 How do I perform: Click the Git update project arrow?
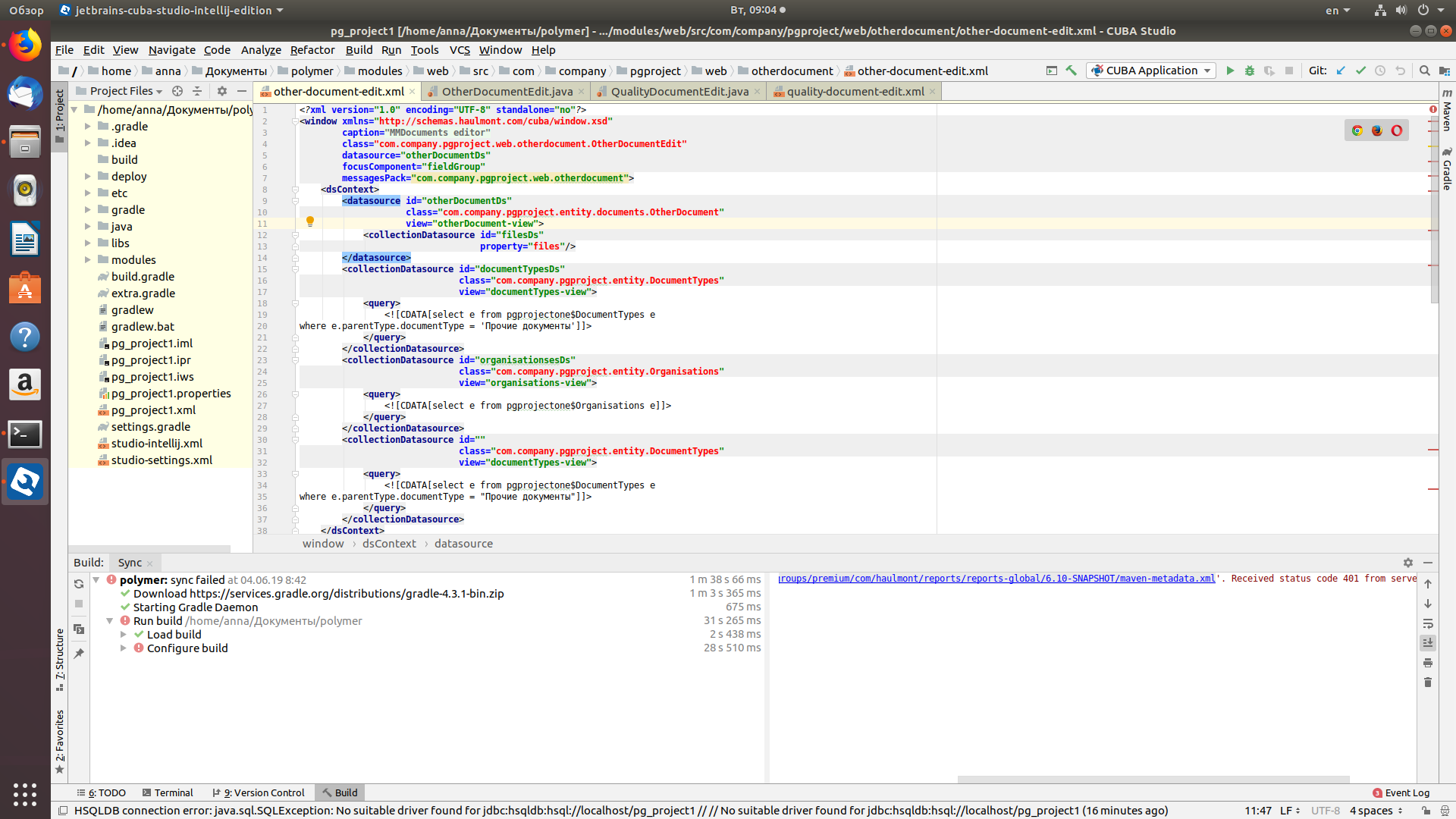pos(1341,71)
